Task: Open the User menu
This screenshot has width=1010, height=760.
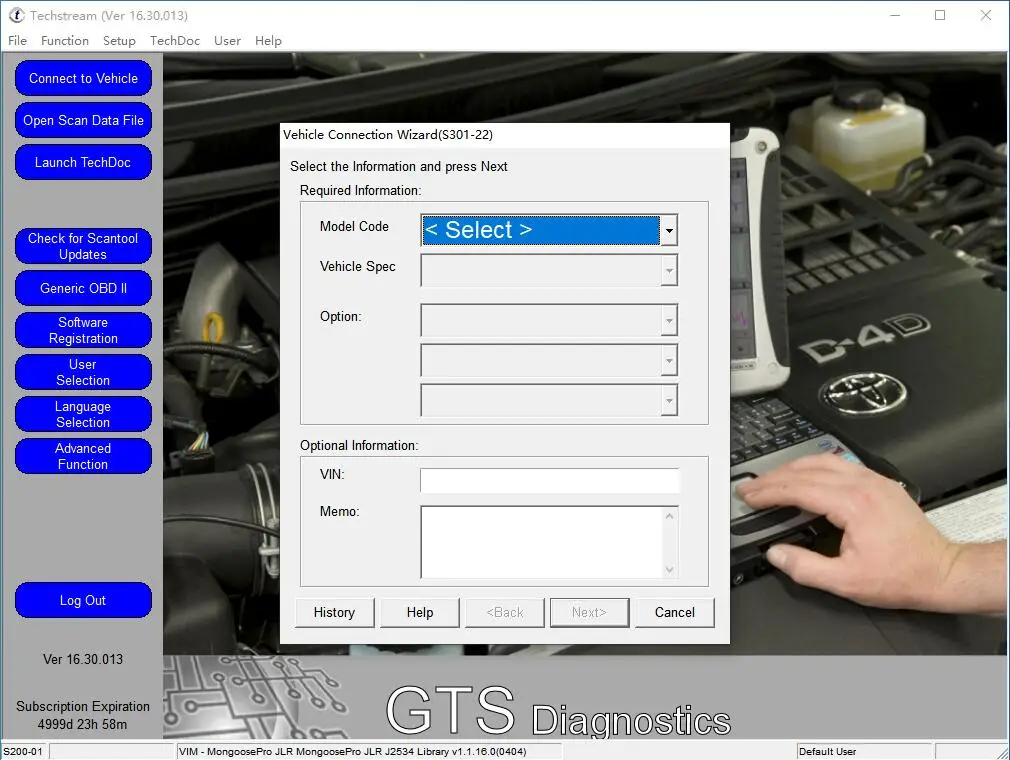Action: tap(227, 41)
